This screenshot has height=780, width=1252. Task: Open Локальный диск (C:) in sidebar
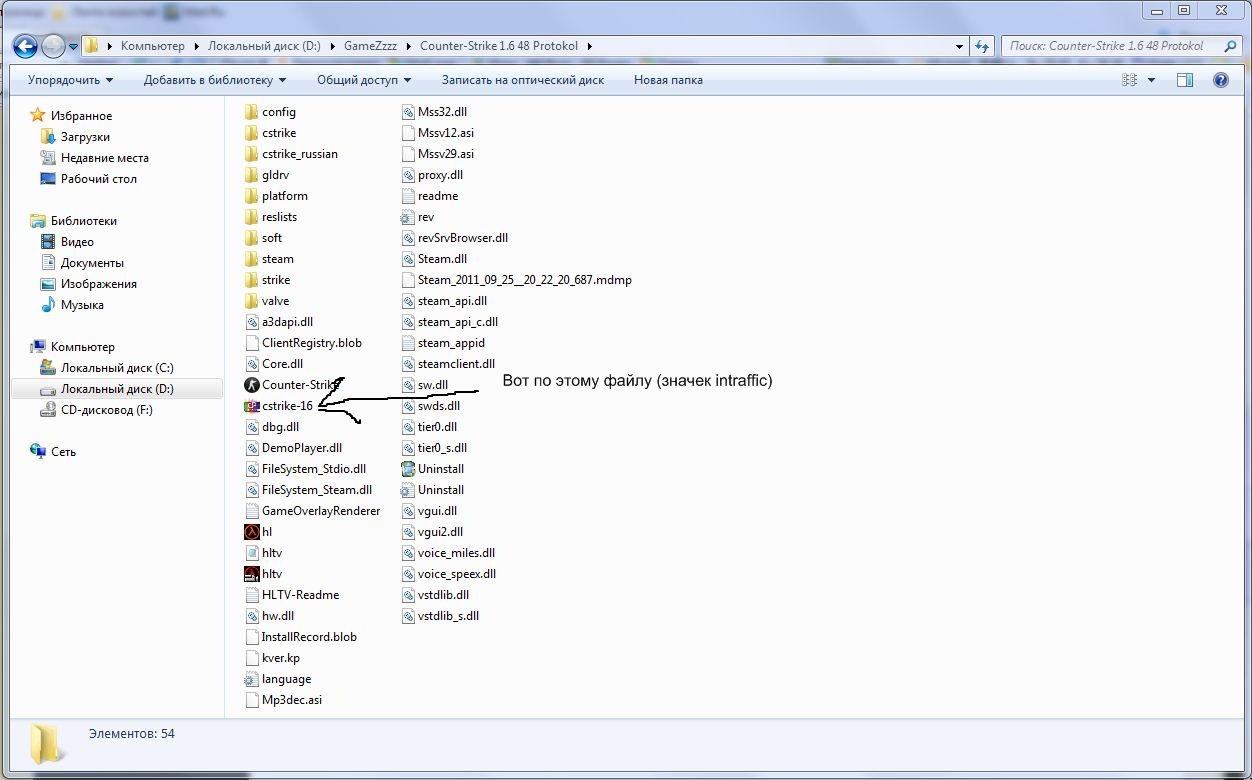point(116,368)
